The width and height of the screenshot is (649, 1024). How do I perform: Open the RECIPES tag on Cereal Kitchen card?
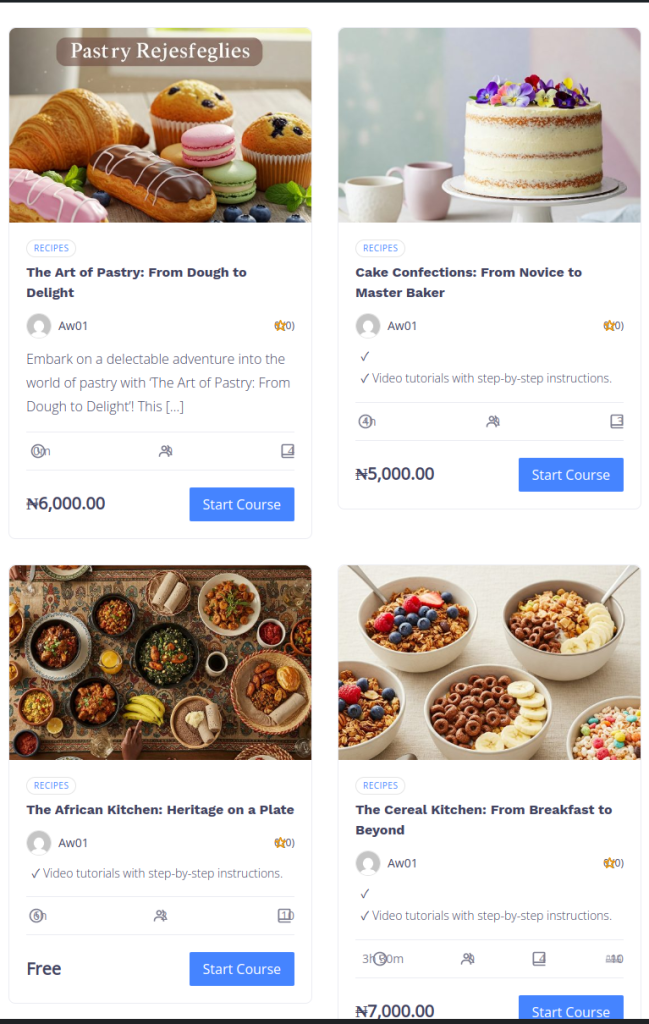pyautogui.click(x=380, y=786)
